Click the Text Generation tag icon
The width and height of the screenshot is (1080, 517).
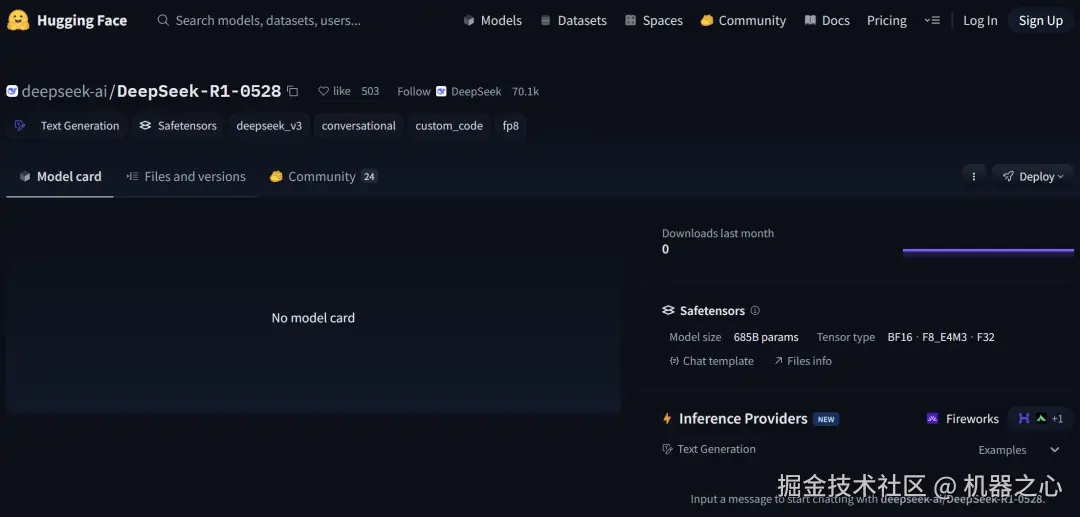(x=20, y=126)
